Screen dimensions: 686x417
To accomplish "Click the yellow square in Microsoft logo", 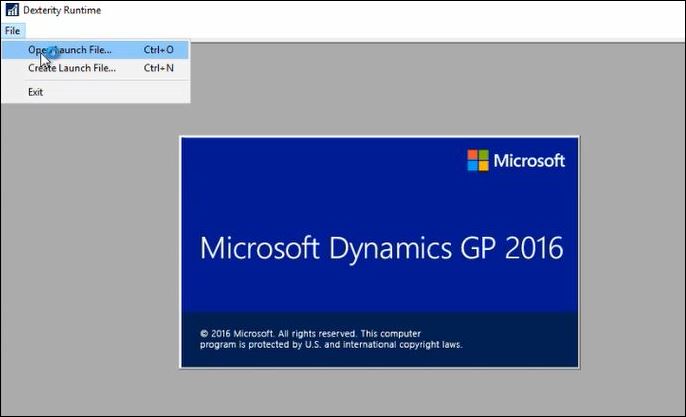I will pos(484,166).
